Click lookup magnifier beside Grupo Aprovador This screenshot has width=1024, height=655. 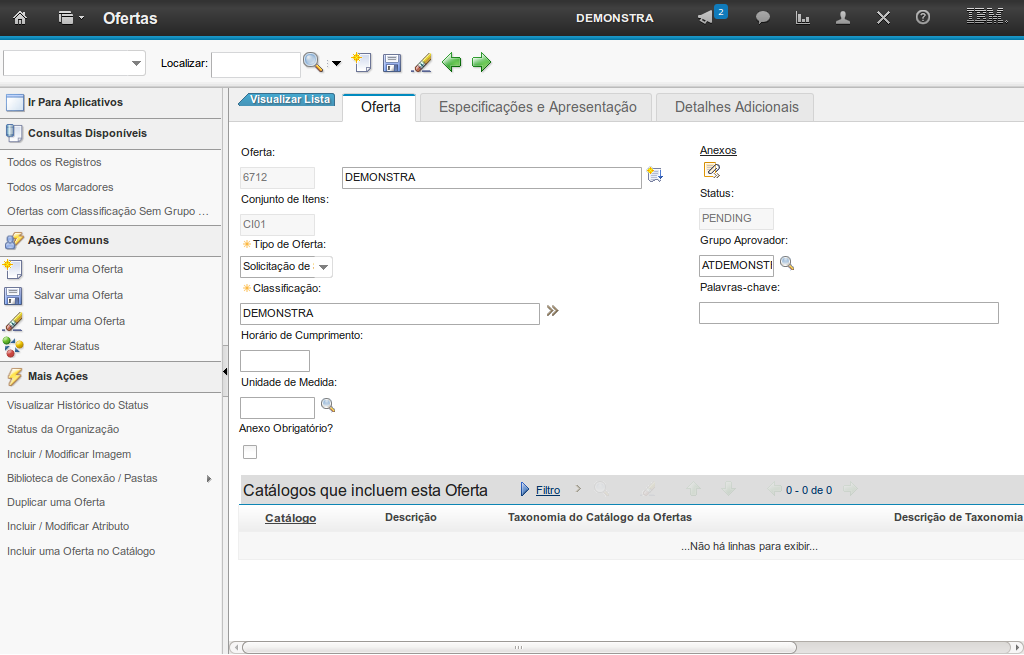pyautogui.click(x=787, y=264)
